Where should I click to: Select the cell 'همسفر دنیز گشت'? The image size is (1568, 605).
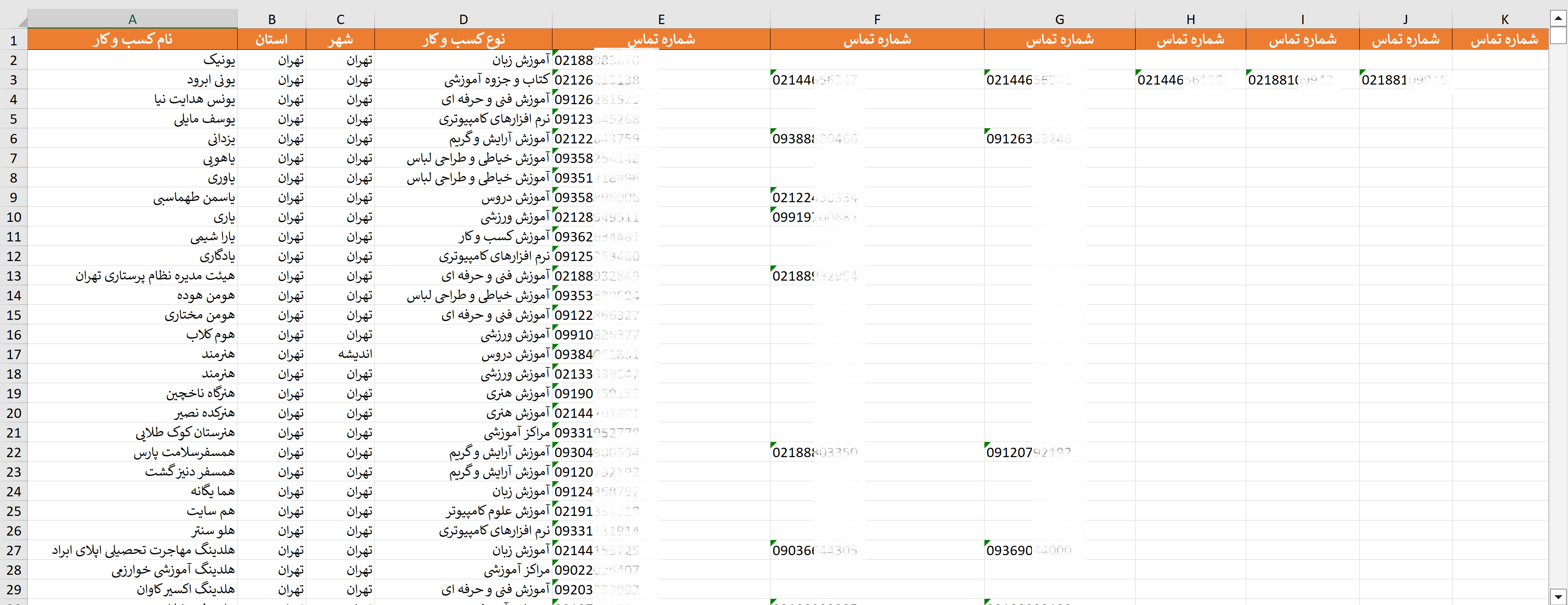[132, 472]
